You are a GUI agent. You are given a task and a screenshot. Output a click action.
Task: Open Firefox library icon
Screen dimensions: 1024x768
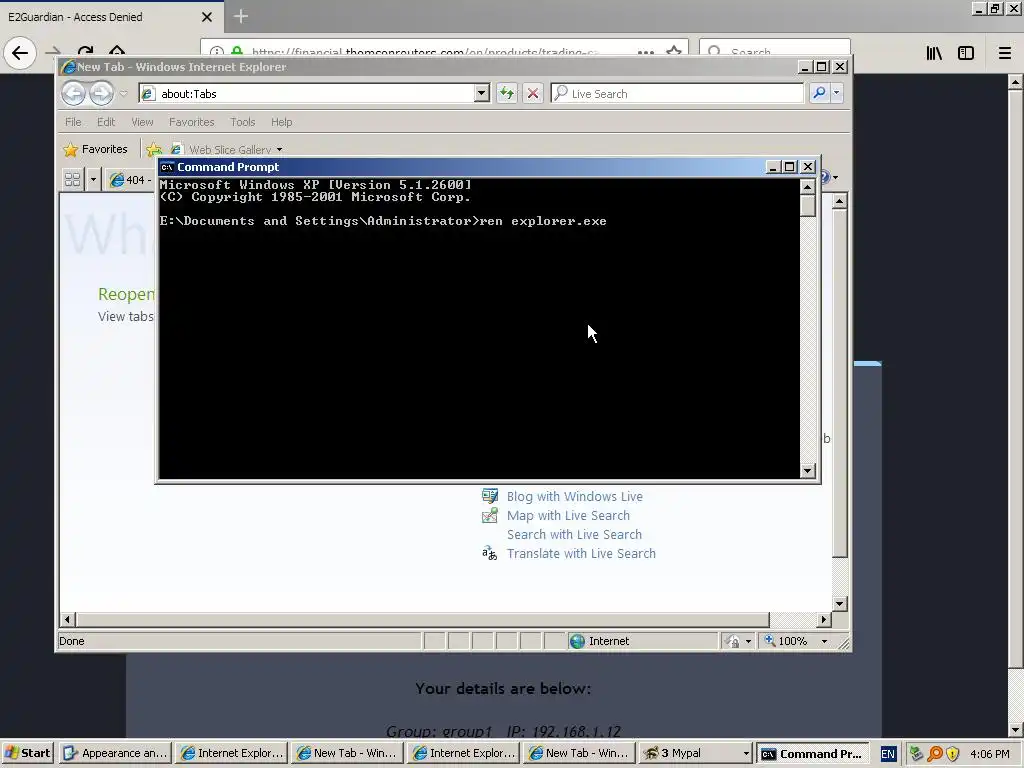pos(934,53)
